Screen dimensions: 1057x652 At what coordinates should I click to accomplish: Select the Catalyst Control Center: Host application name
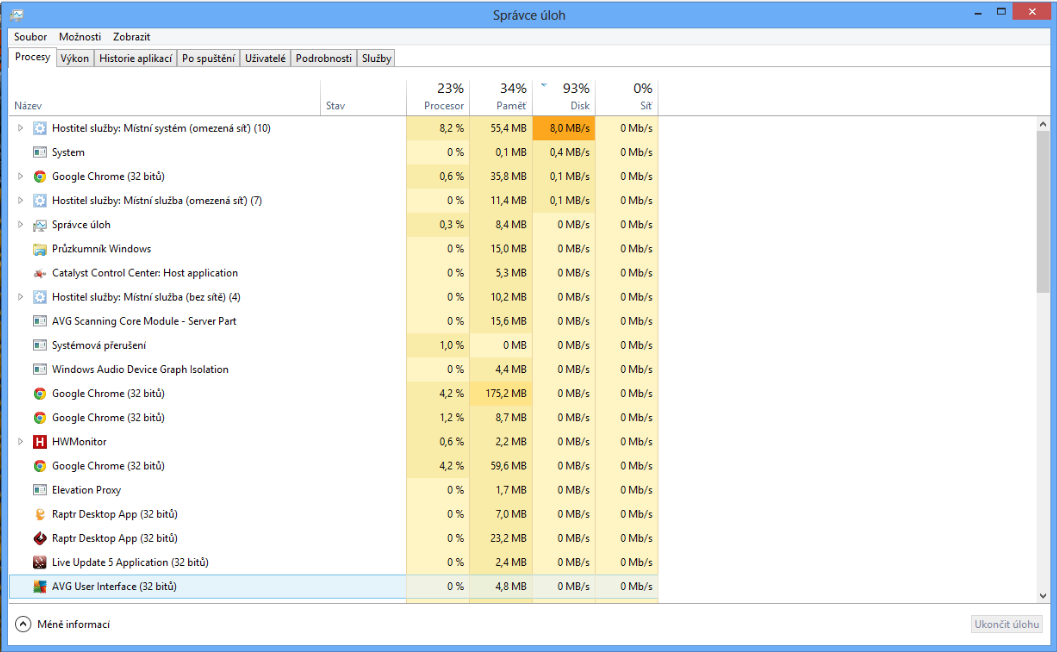point(145,273)
